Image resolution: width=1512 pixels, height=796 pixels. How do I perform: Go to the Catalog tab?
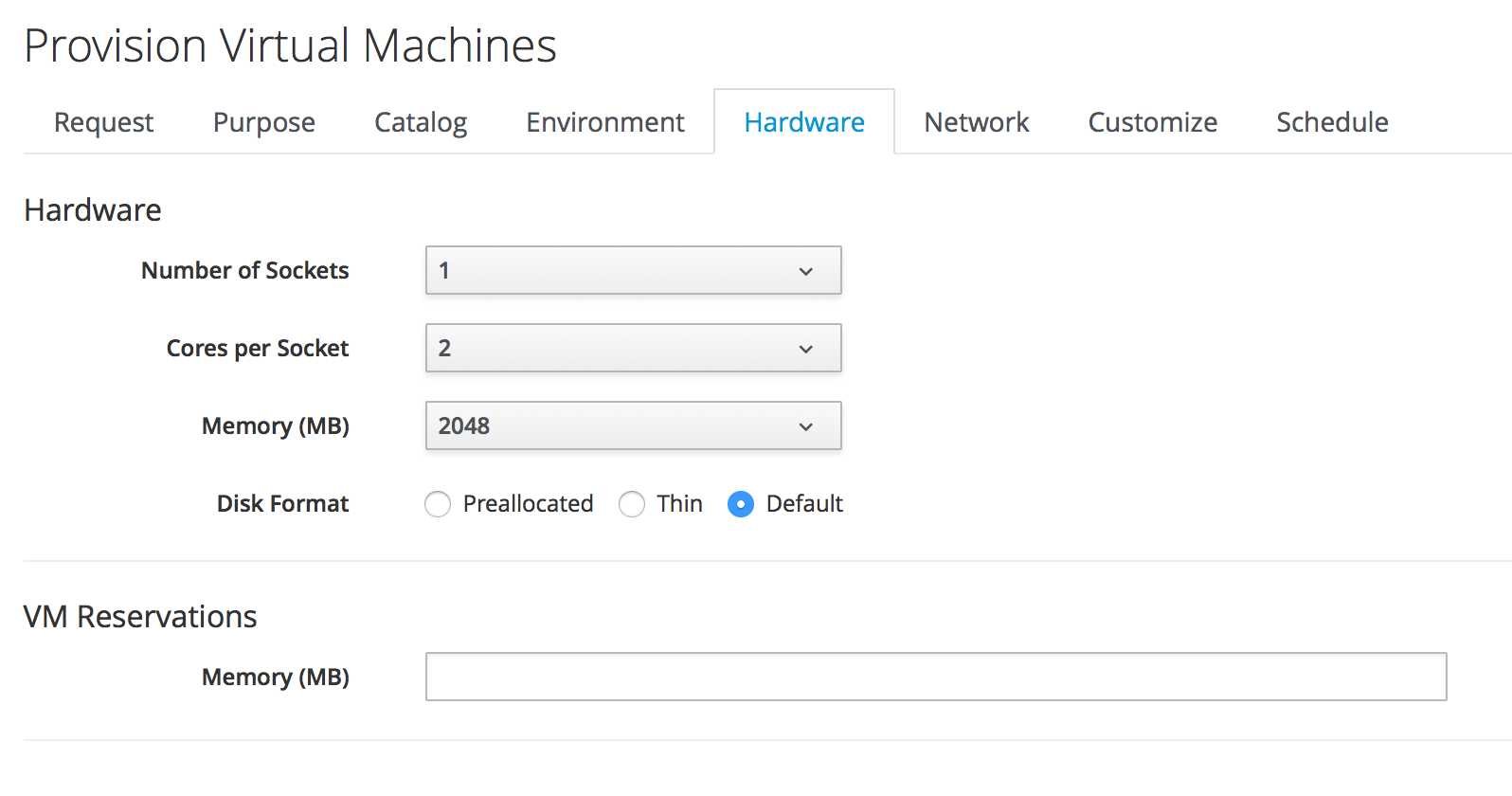[421, 122]
